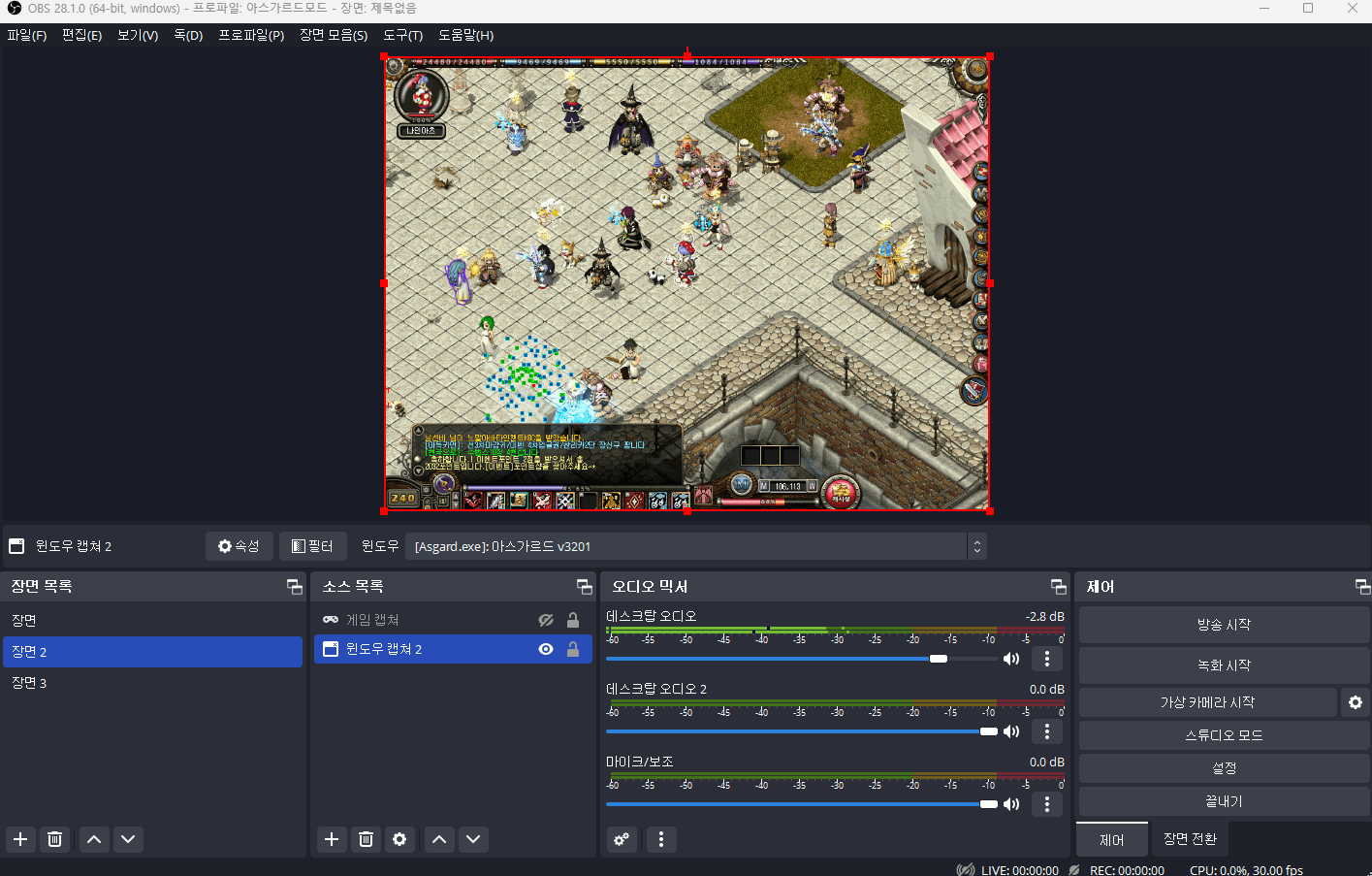The height and width of the screenshot is (876, 1372).
Task: Click 방송 시작 to start streaming
Action: (x=1224, y=625)
